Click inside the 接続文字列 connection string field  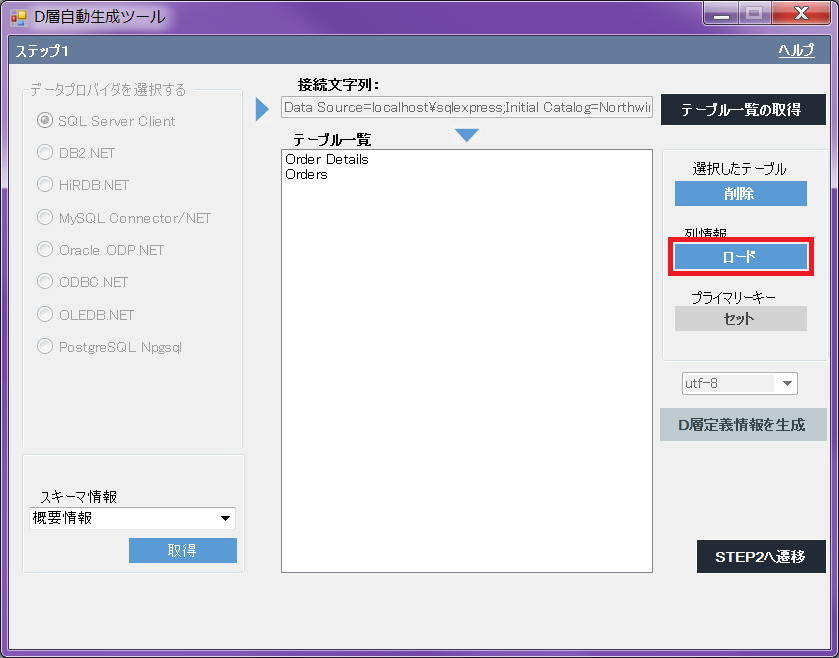[466, 108]
